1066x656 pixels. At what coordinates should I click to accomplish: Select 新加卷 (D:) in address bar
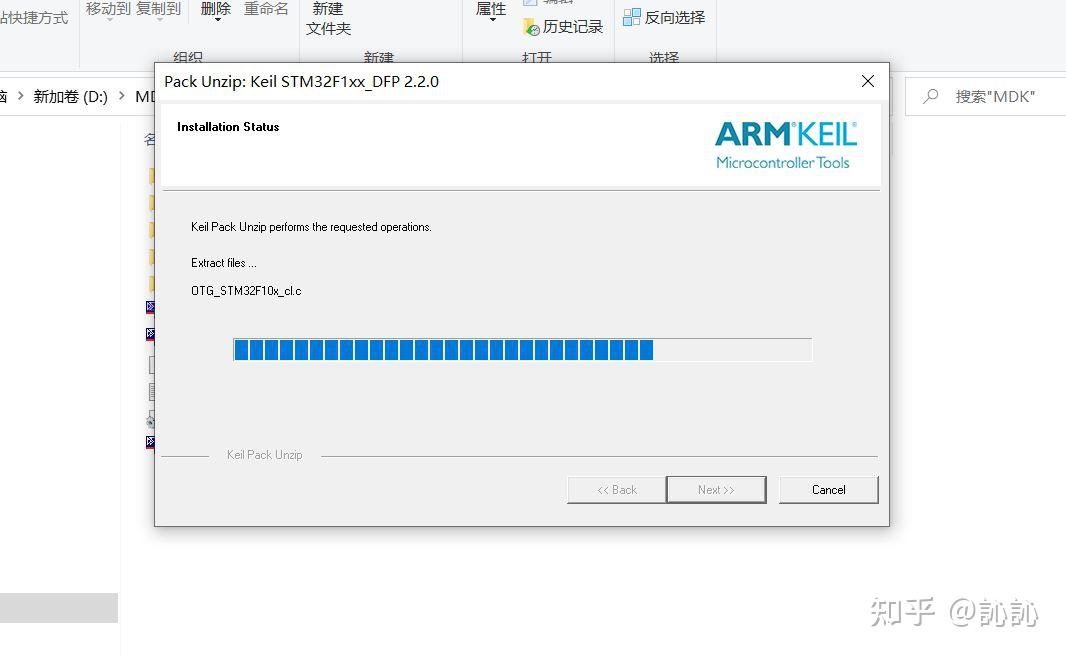click(71, 97)
